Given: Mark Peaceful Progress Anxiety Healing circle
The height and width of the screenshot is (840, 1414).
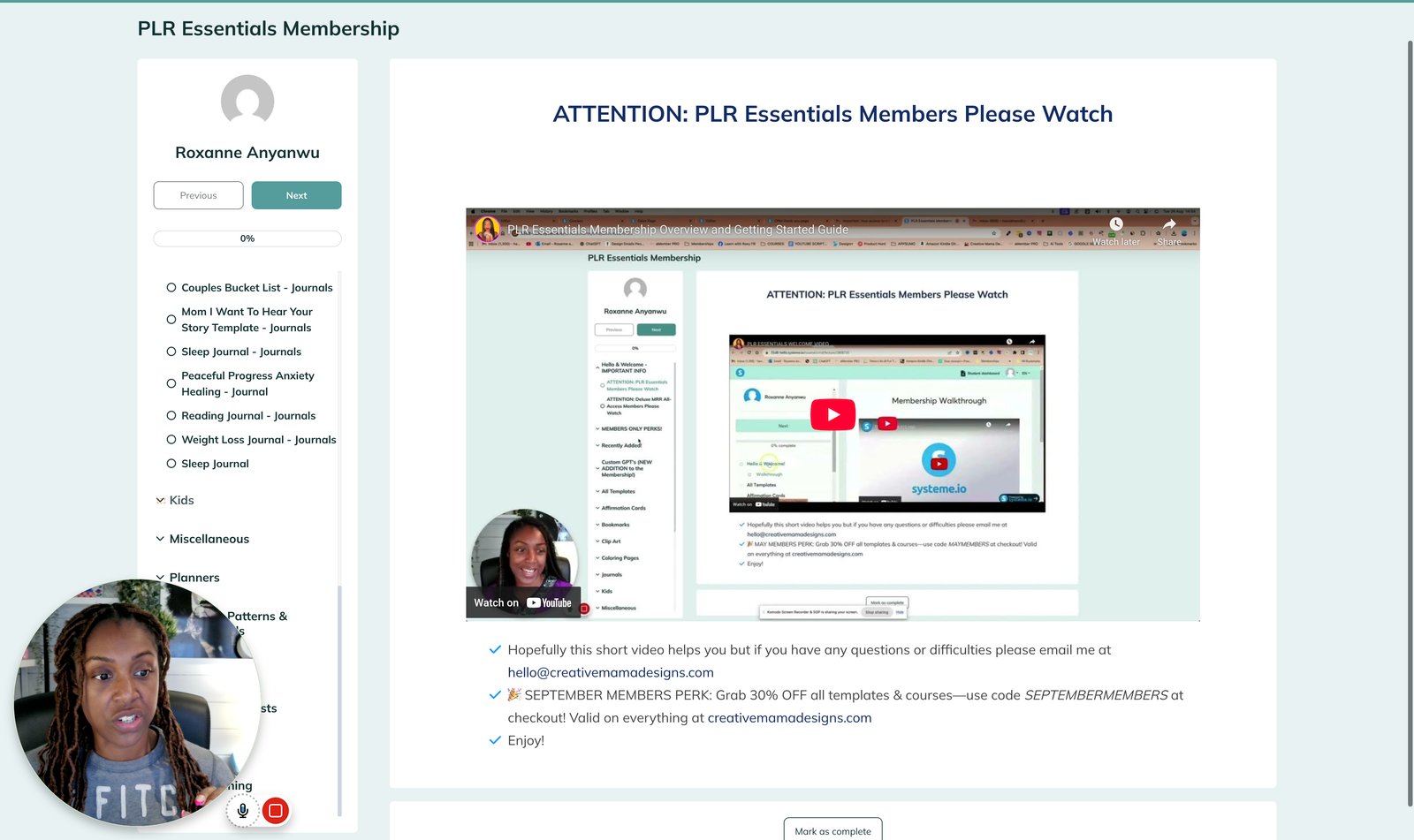Looking at the screenshot, I should coord(171,383).
